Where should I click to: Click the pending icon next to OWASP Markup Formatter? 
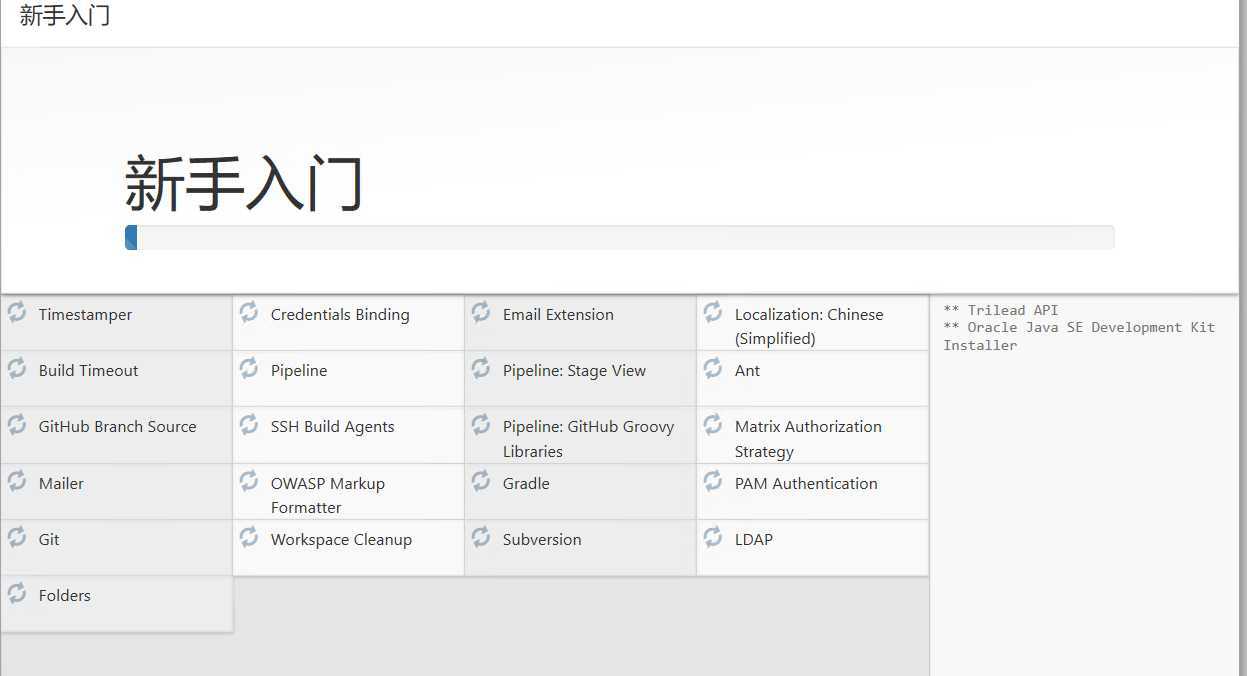(249, 482)
